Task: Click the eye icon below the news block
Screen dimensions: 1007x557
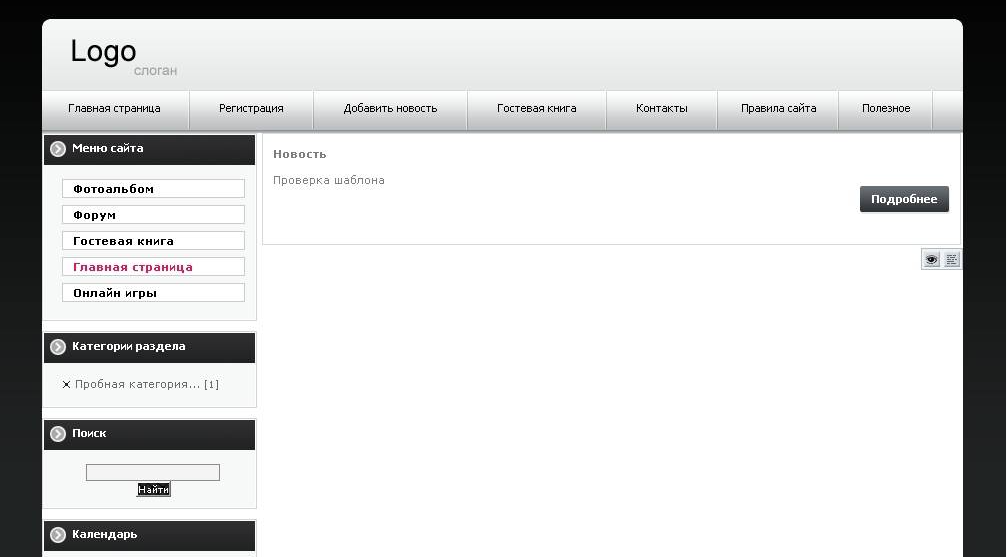Action: coord(931,260)
